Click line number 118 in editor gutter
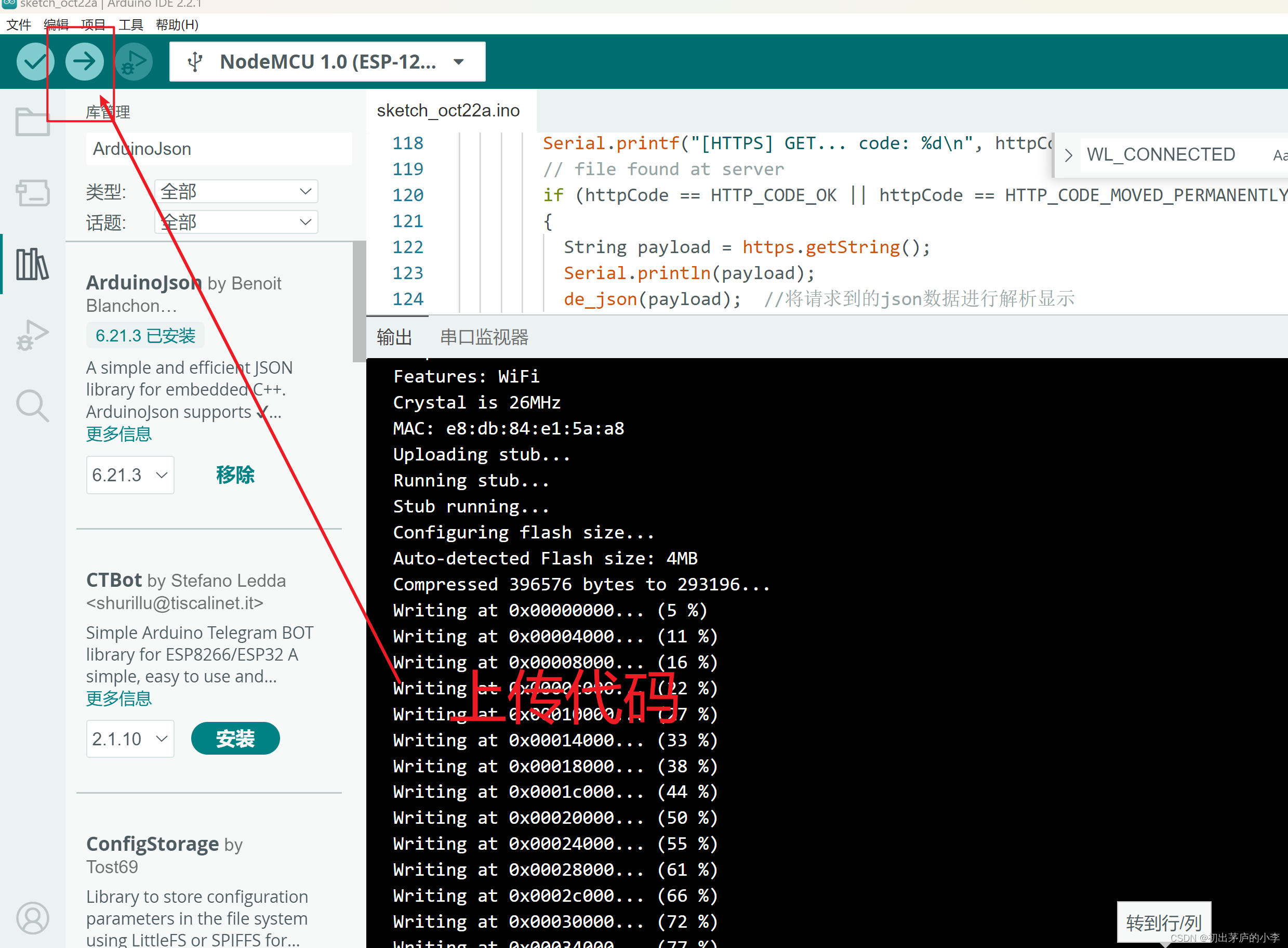This screenshot has width=1288, height=948. [x=407, y=143]
